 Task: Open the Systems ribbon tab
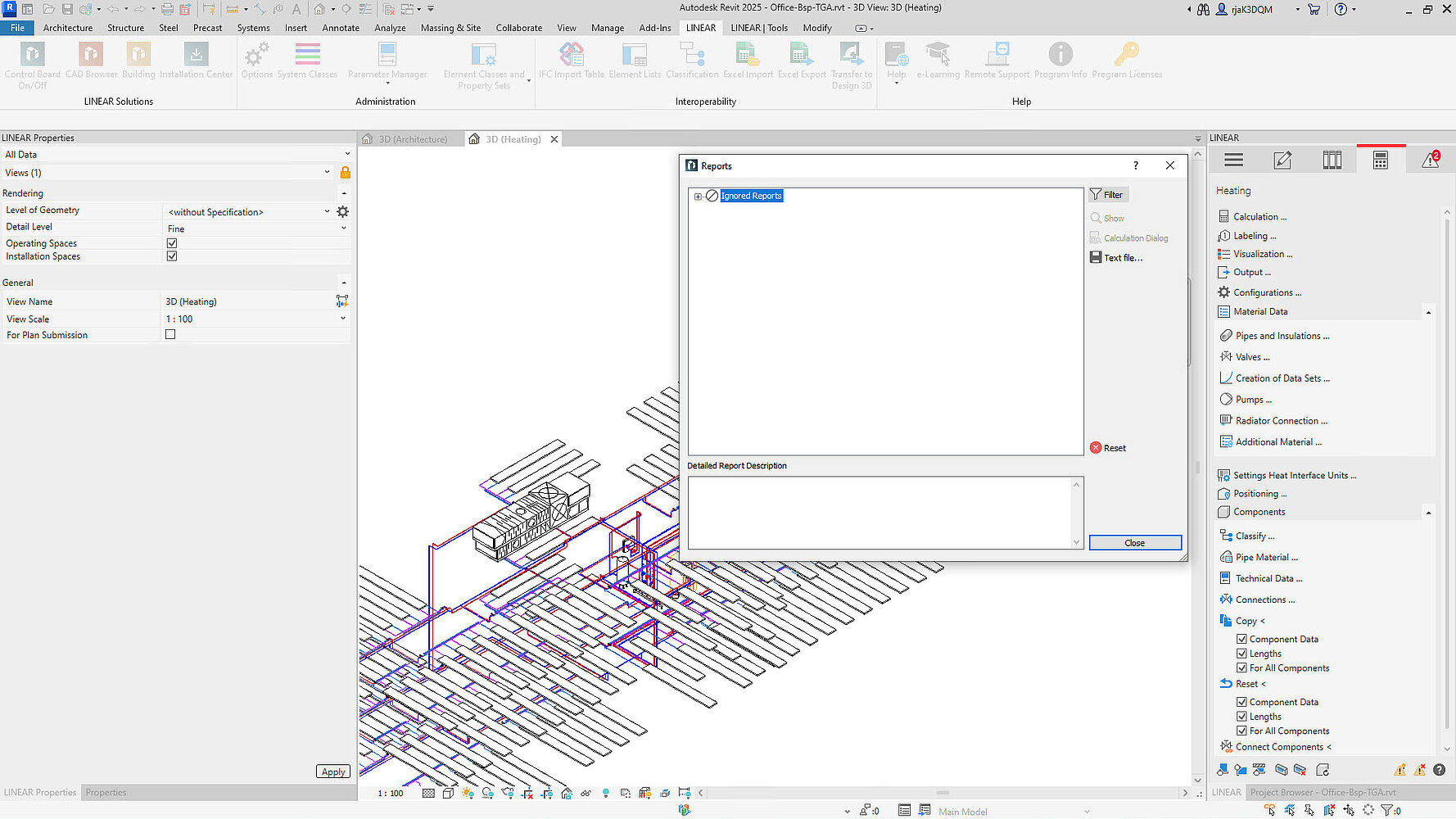(253, 28)
